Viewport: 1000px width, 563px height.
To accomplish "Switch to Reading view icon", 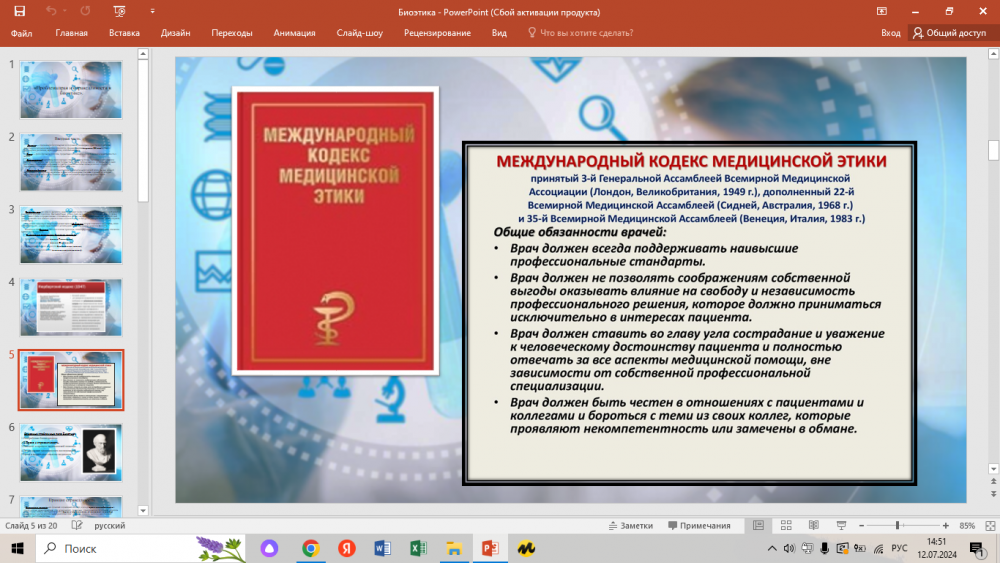I will (814, 525).
